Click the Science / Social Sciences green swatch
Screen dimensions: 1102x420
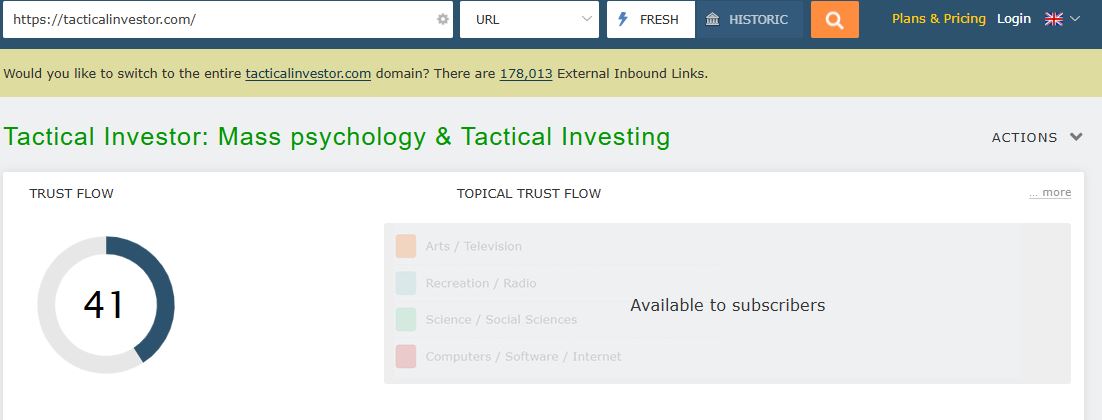coord(405,320)
